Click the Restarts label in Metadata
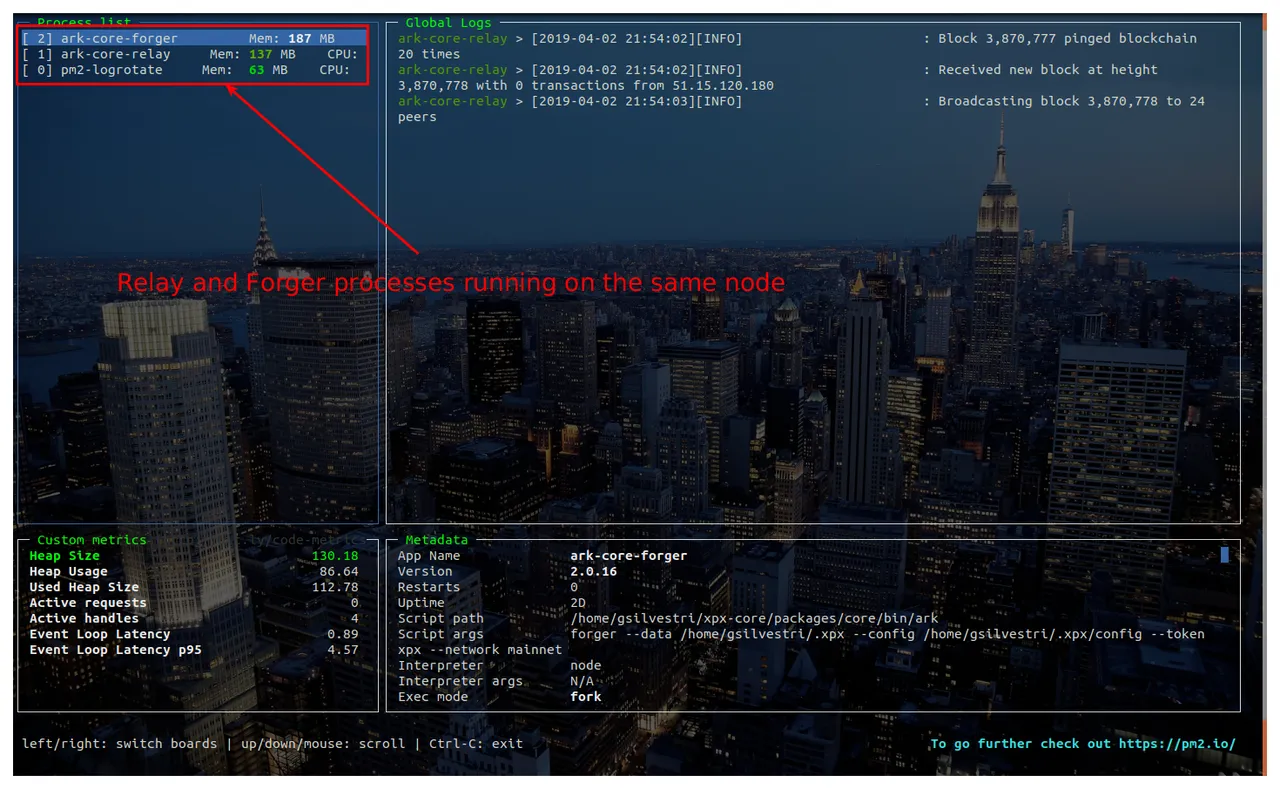1280x796 pixels. (x=429, y=587)
